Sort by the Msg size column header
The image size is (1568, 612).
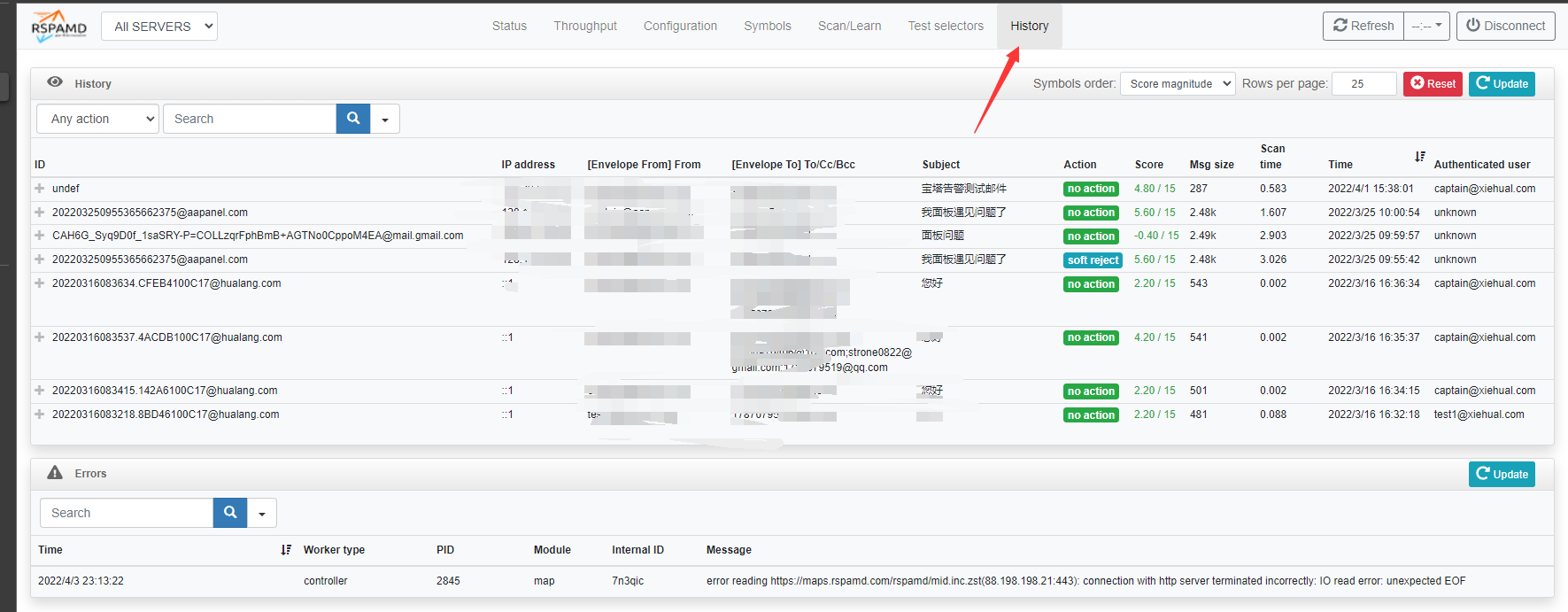(x=1212, y=165)
